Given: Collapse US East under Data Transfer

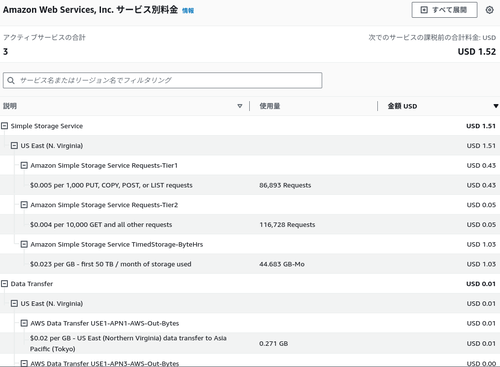Looking at the screenshot, I should pyautogui.click(x=14, y=303).
